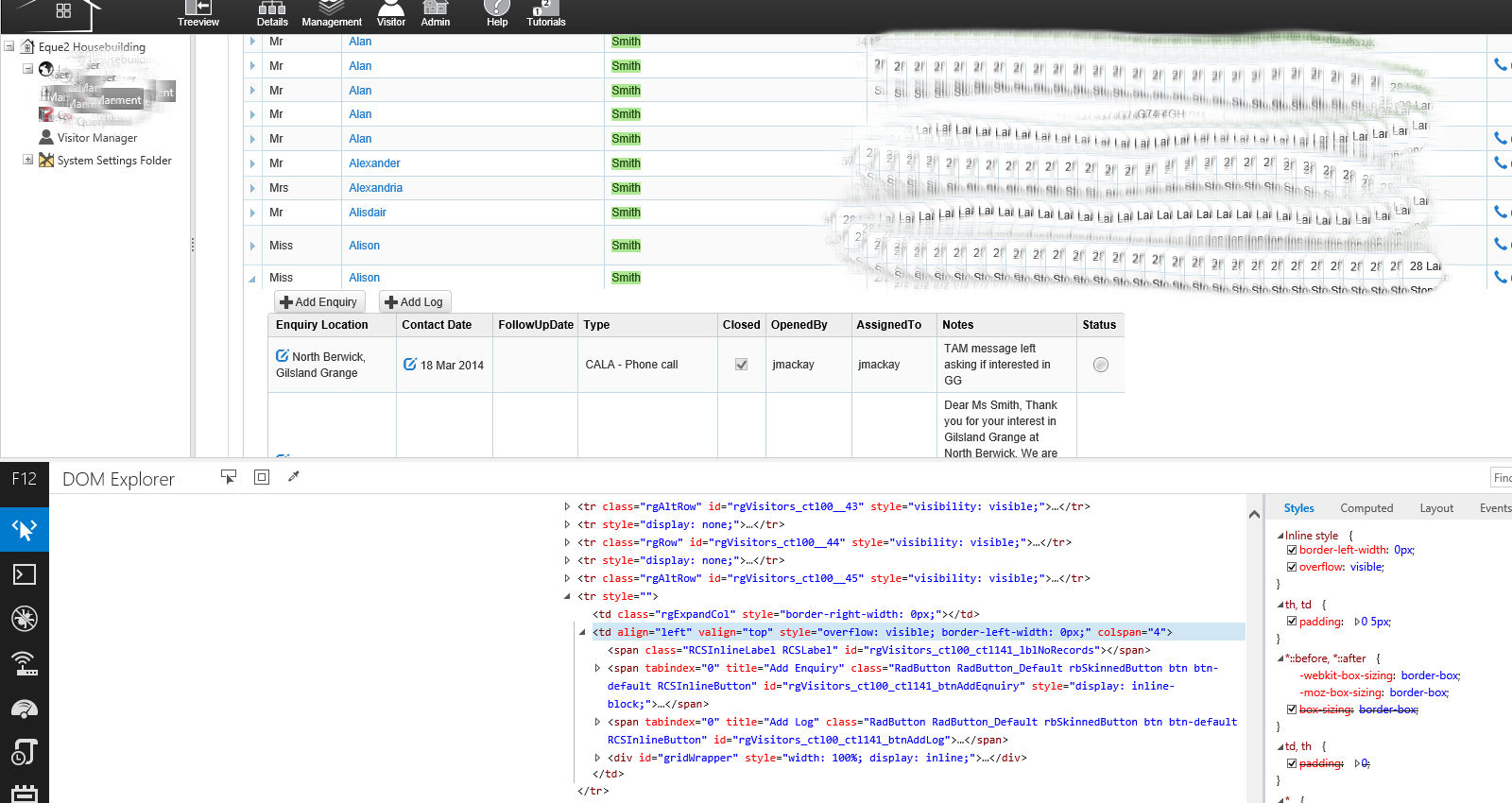Viewport: 1512px width, 803px height.
Task: Open the UI Responsiveness gauge tool
Action: tap(24, 709)
